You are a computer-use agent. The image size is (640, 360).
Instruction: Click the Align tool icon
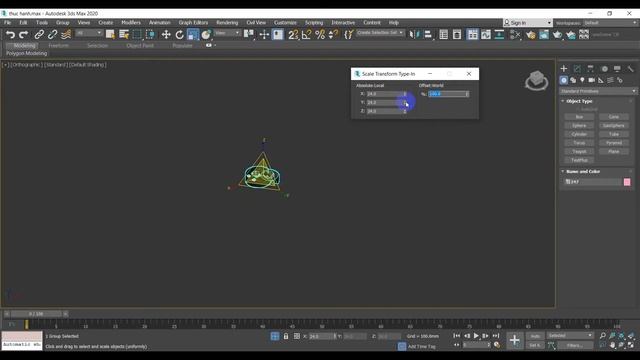(427, 35)
